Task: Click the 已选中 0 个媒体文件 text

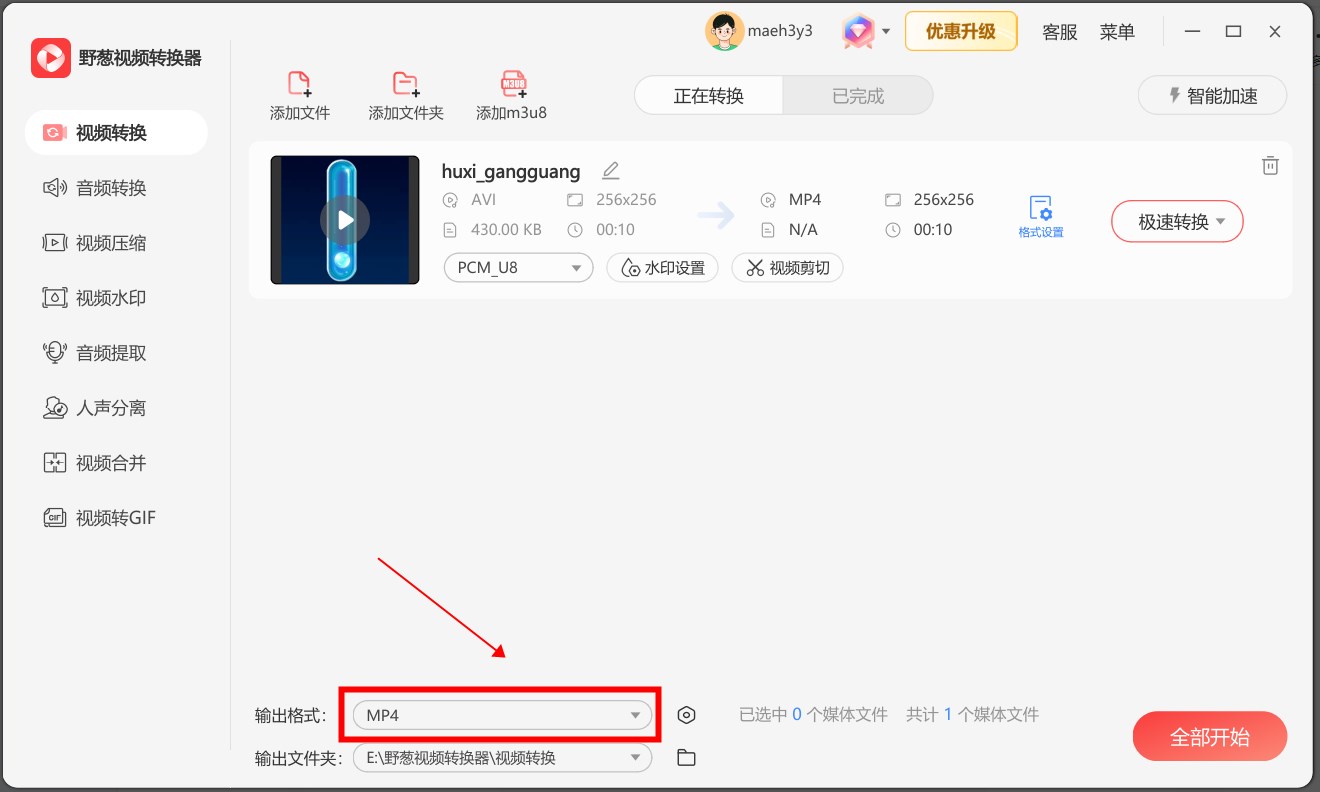Action: pos(813,715)
